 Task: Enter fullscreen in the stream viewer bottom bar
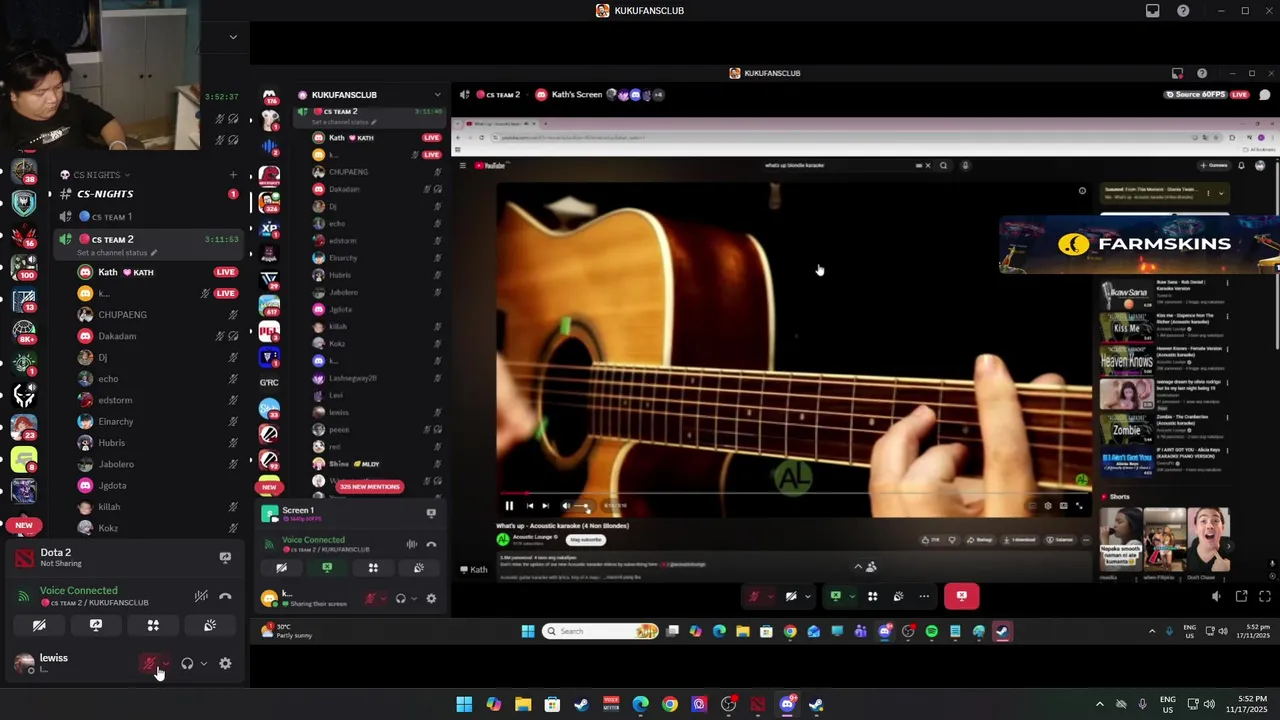pos(1265,596)
